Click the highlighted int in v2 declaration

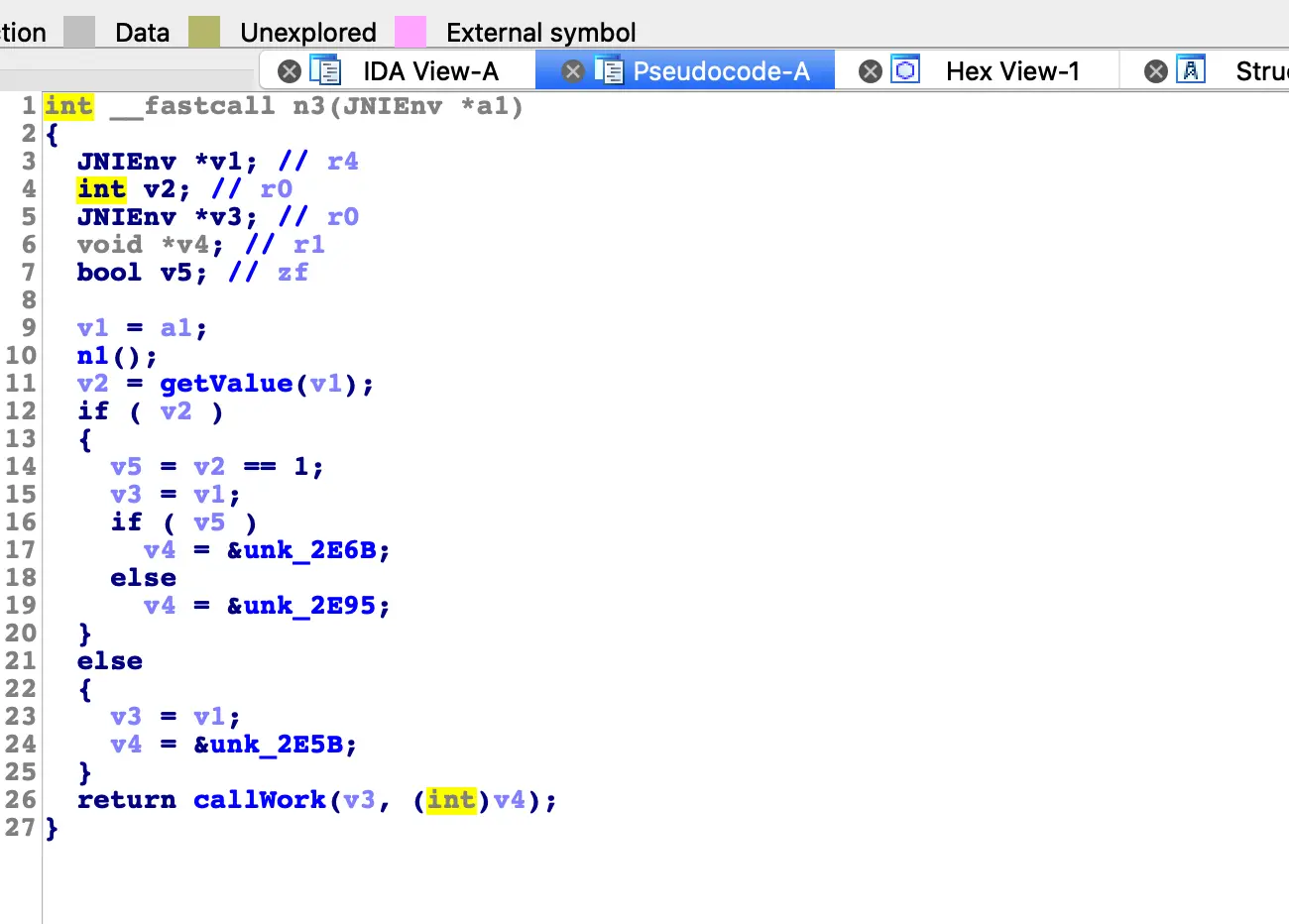point(101,189)
